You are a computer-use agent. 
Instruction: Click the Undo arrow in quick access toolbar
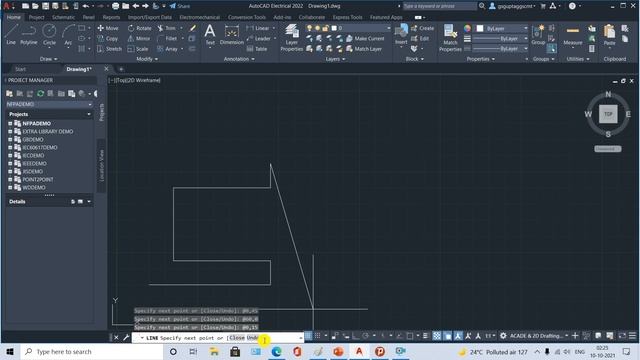pyautogui.click(x=85, y=6)
